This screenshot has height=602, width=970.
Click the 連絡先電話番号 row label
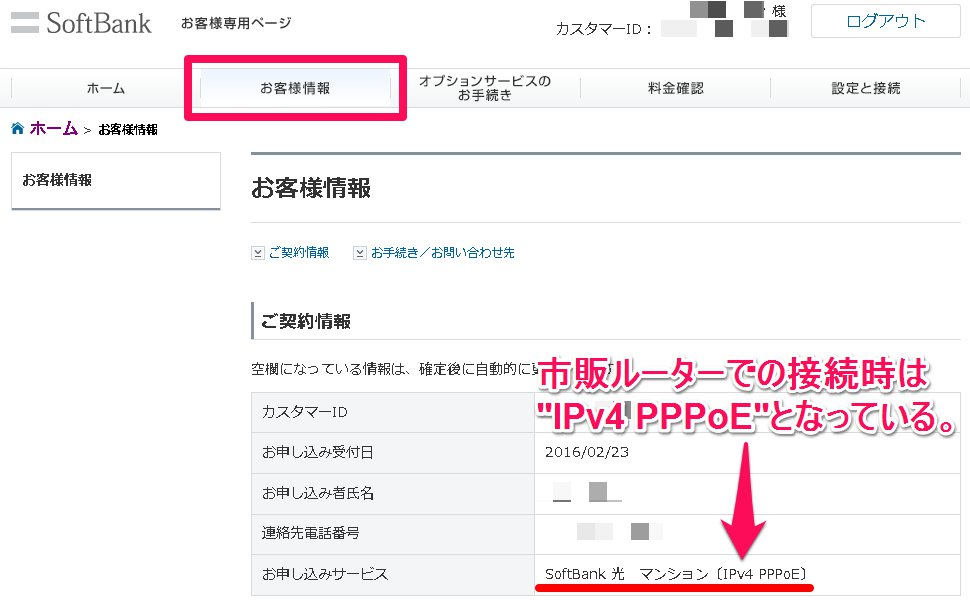(311, 533)
